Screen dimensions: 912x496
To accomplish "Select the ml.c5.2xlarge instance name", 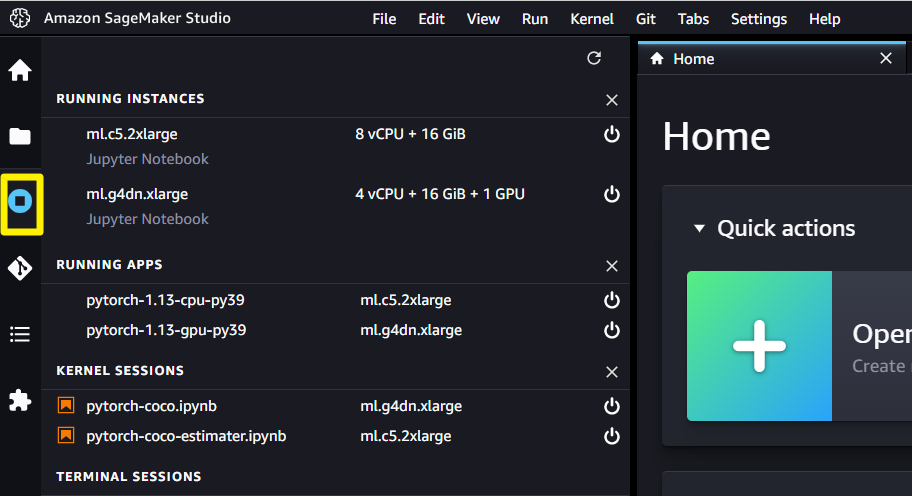I will [132, 134].
